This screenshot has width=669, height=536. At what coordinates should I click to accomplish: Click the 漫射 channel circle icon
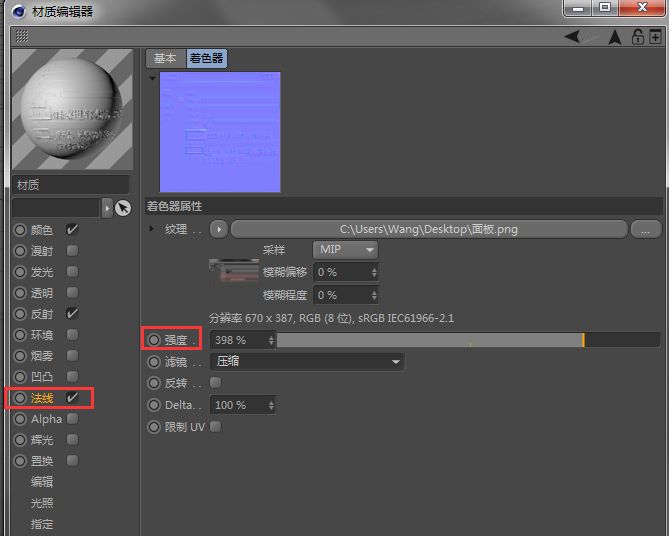click(20, 251)
